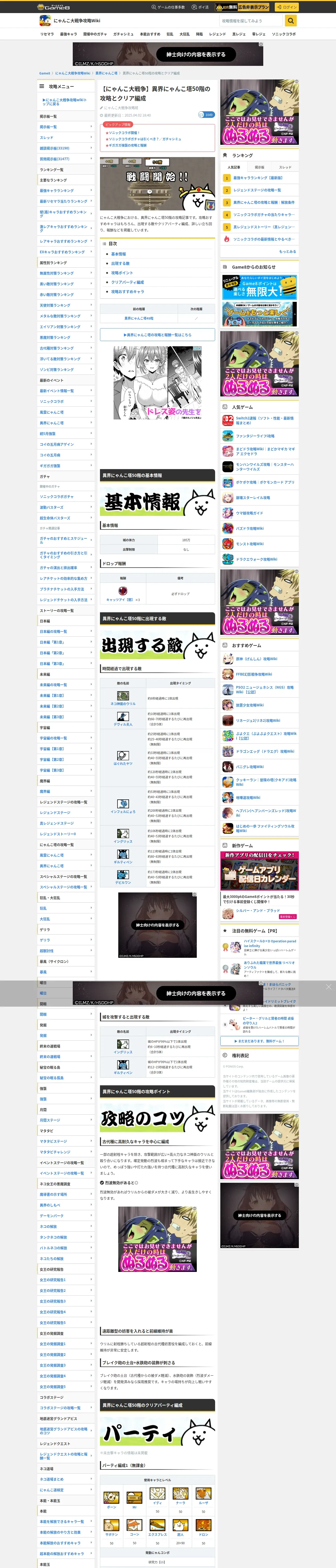
Task: Select the ガチャシミュ navigation menu item
Action: coord(123,34)
